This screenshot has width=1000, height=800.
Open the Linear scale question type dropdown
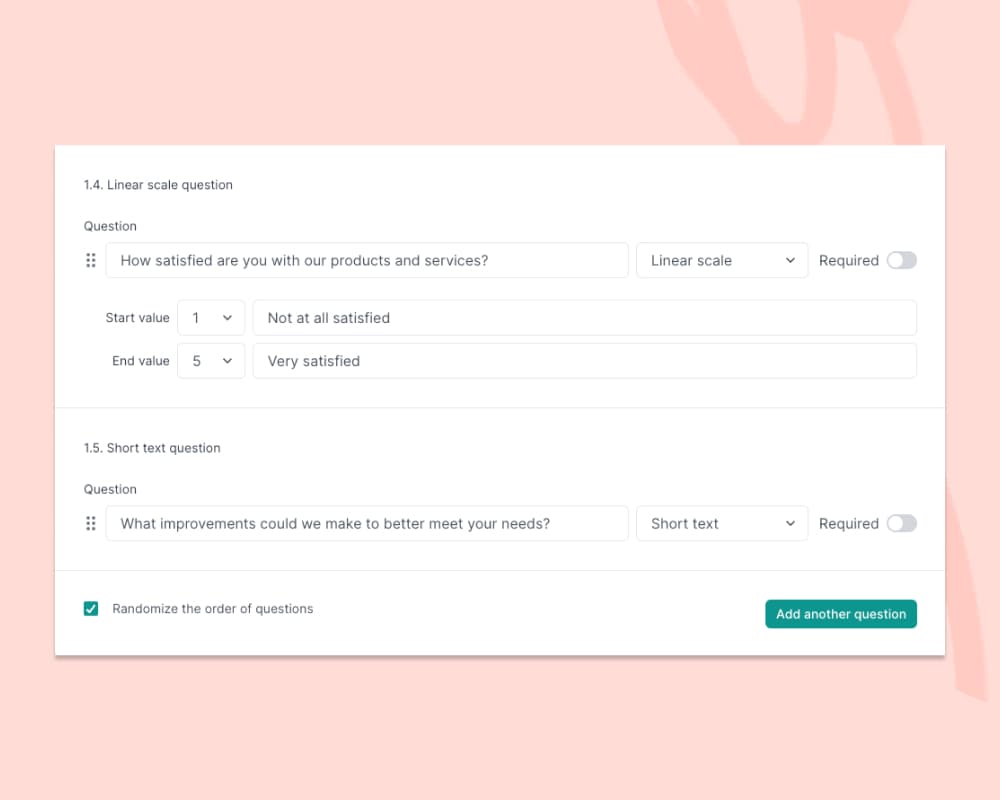722,260
